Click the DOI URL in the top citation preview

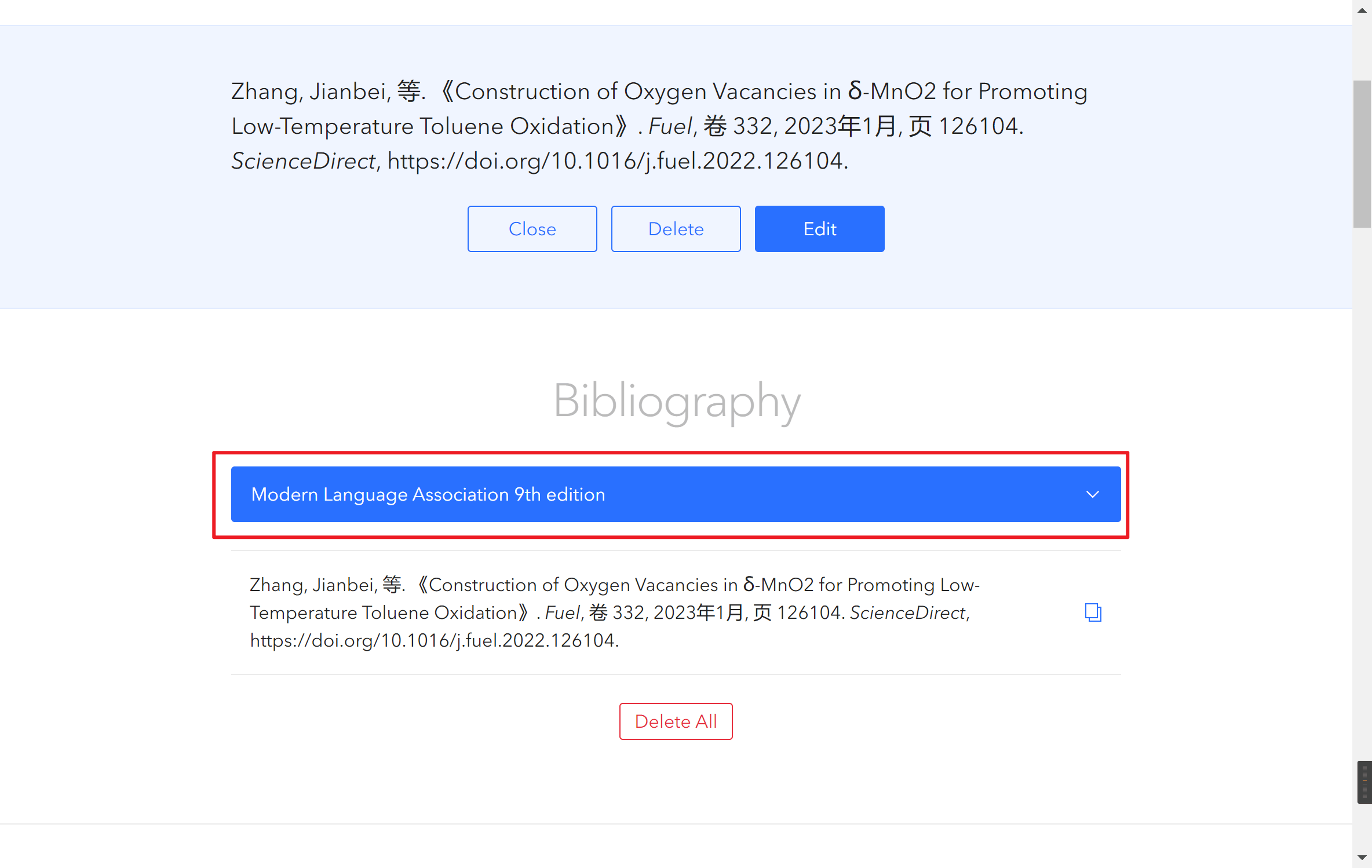click(x=615, y=161)
